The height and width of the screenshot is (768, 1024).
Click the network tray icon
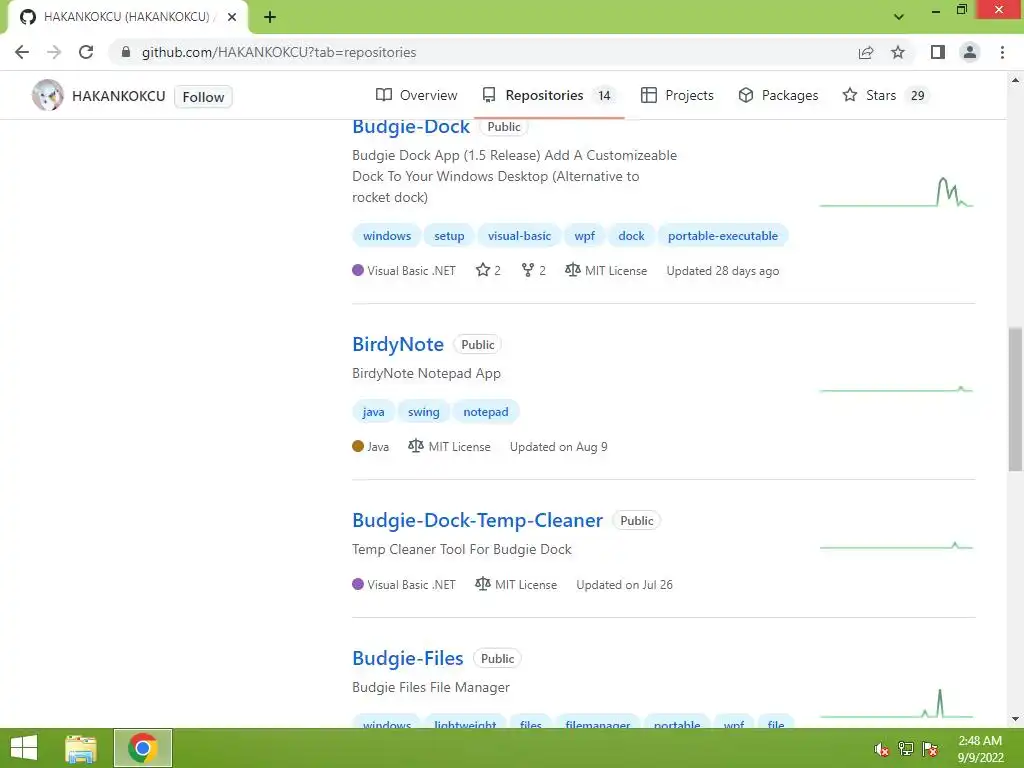(x=906, y=749)
